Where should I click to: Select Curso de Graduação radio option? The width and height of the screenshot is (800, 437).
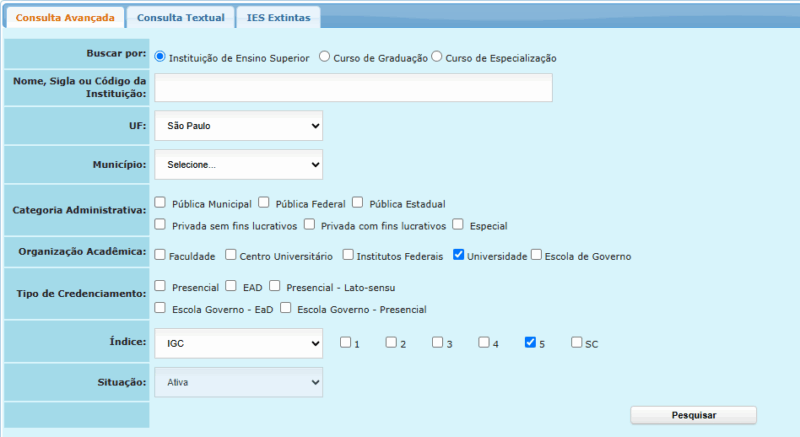(324, 57)
